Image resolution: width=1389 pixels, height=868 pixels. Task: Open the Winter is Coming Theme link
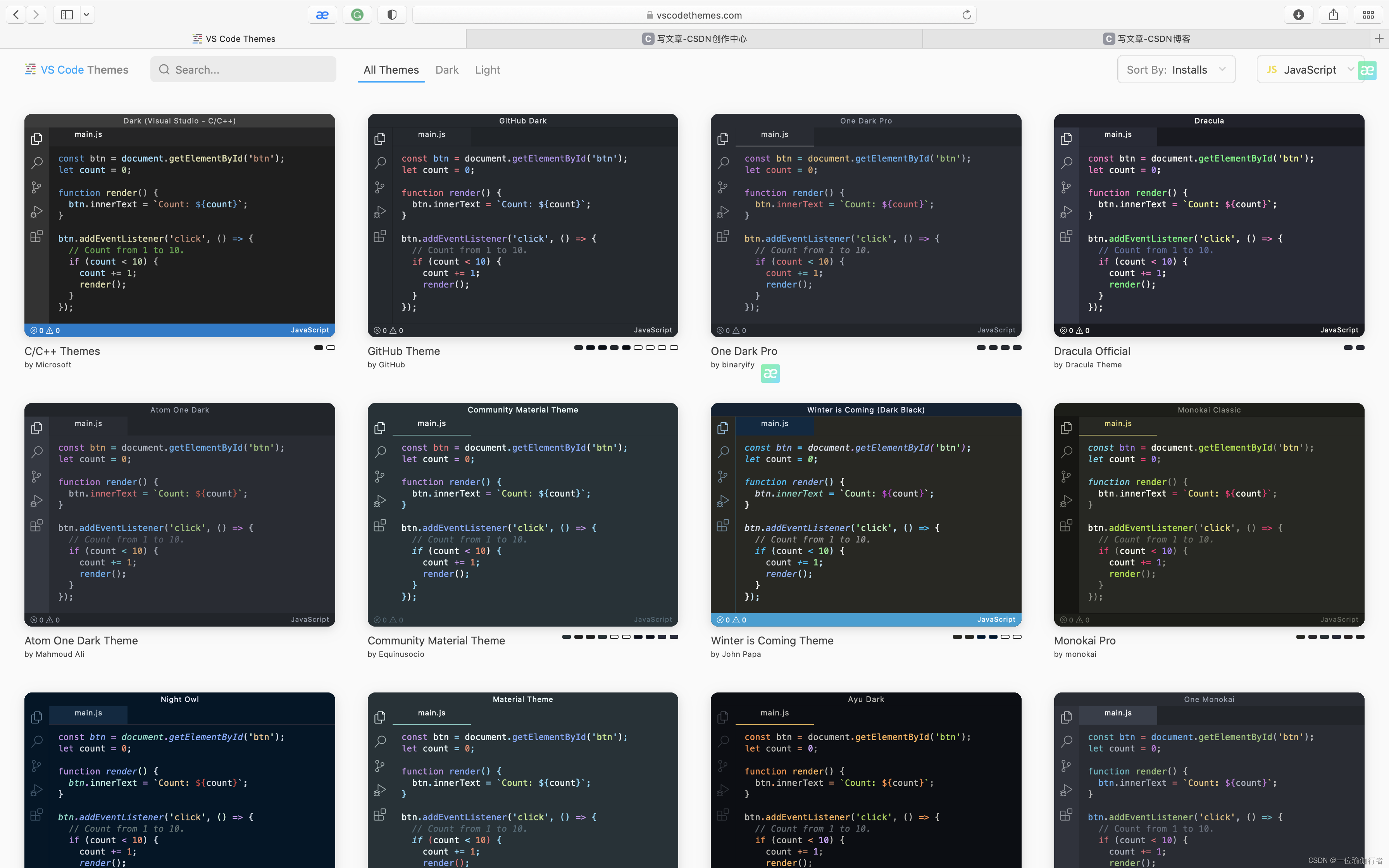[x=772, y=640]
